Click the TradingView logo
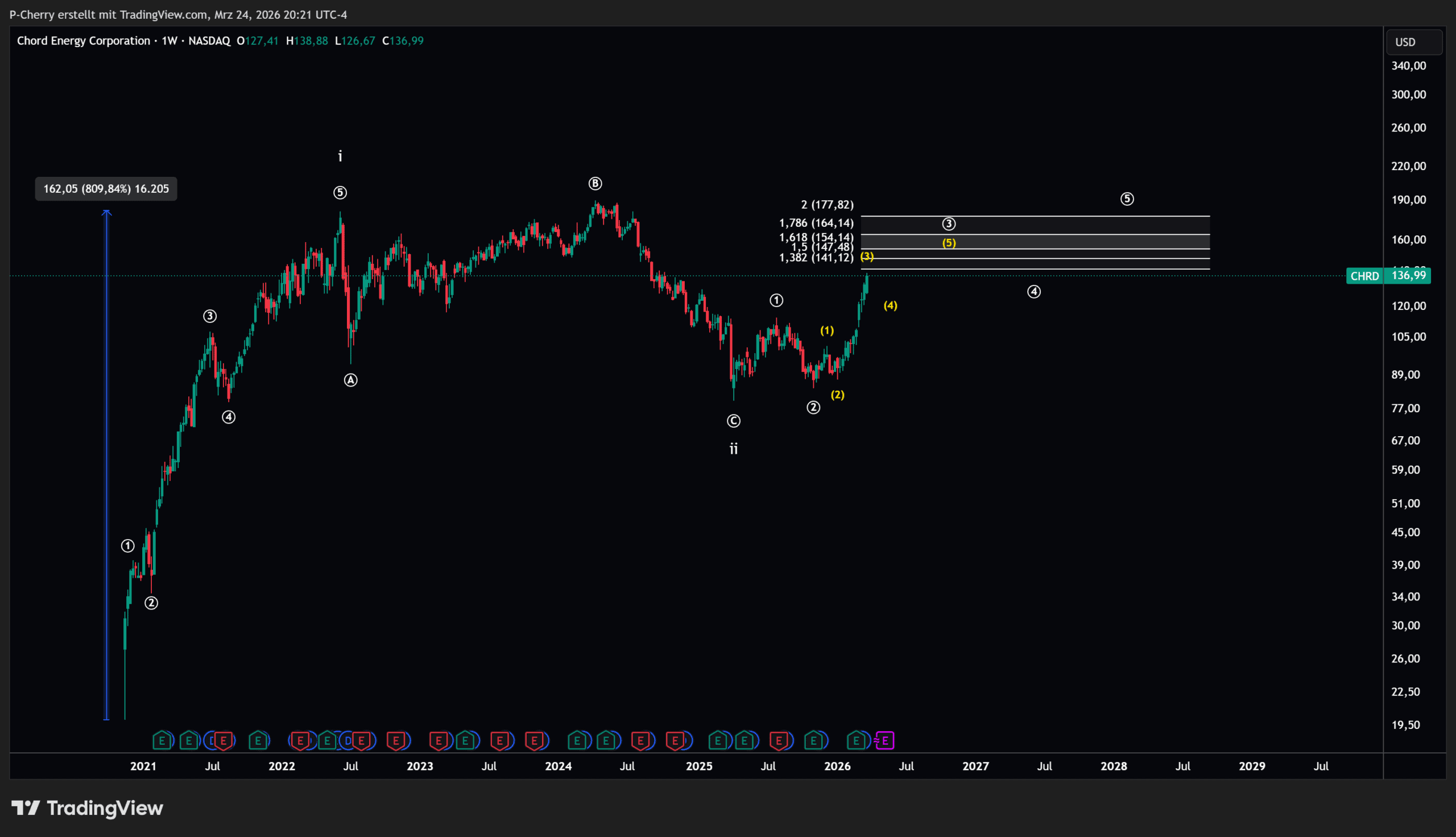 88,808
